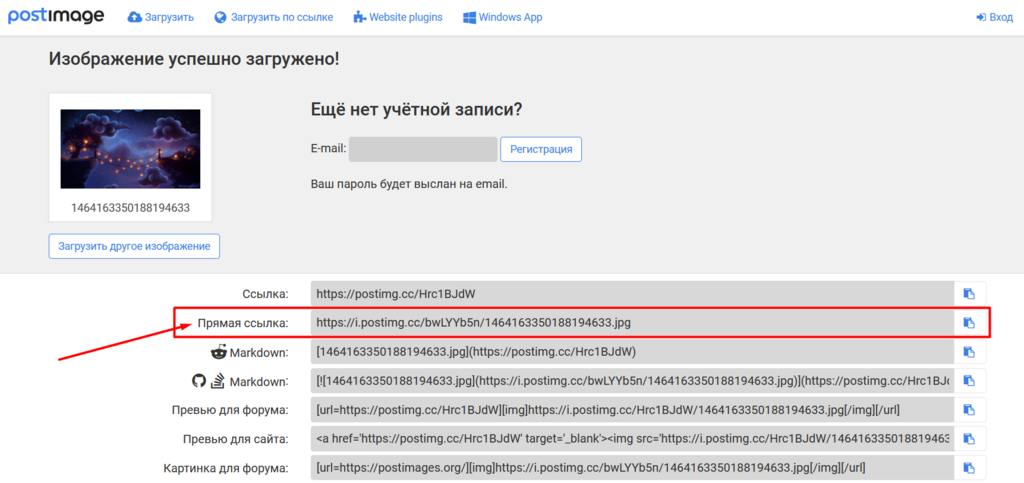Click the Вход login link
The height and width of the screenshot is (483, 1024).
coord(994,18)
